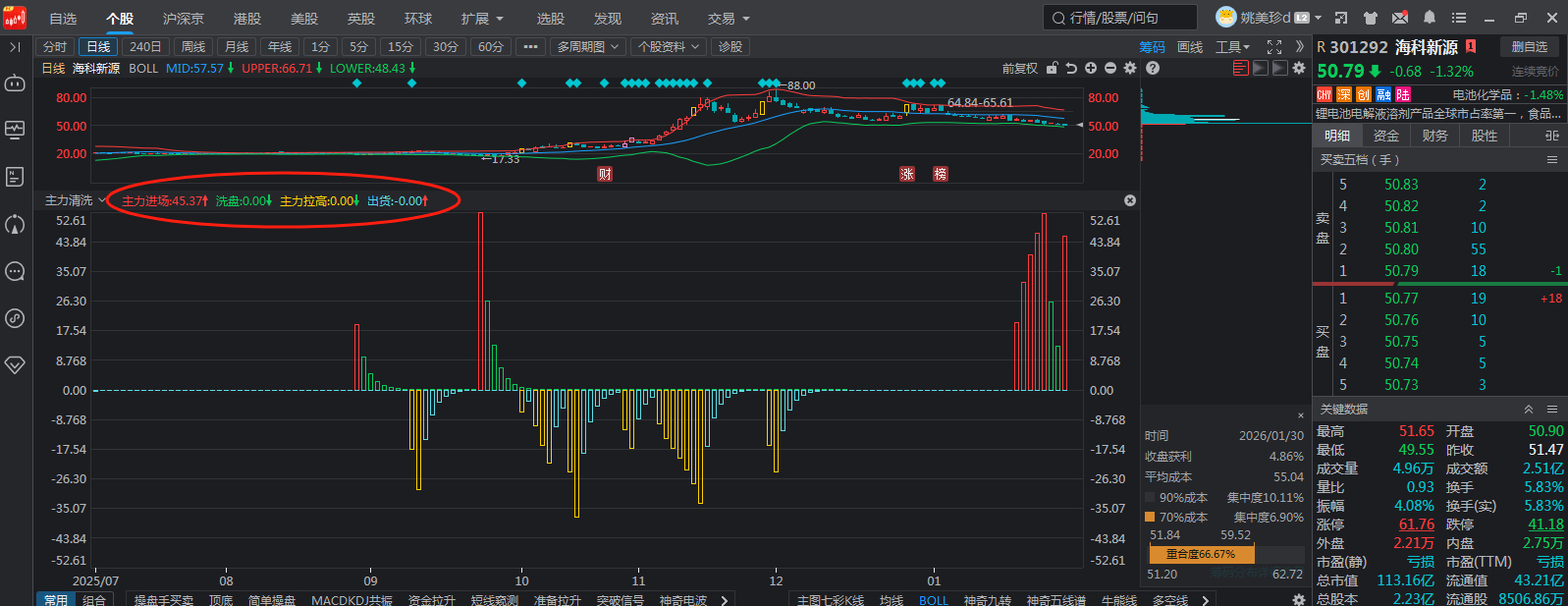Toggle the 前复权 adjustment mode
This screenshot has width=1568, height=606.
[1020, 69]
